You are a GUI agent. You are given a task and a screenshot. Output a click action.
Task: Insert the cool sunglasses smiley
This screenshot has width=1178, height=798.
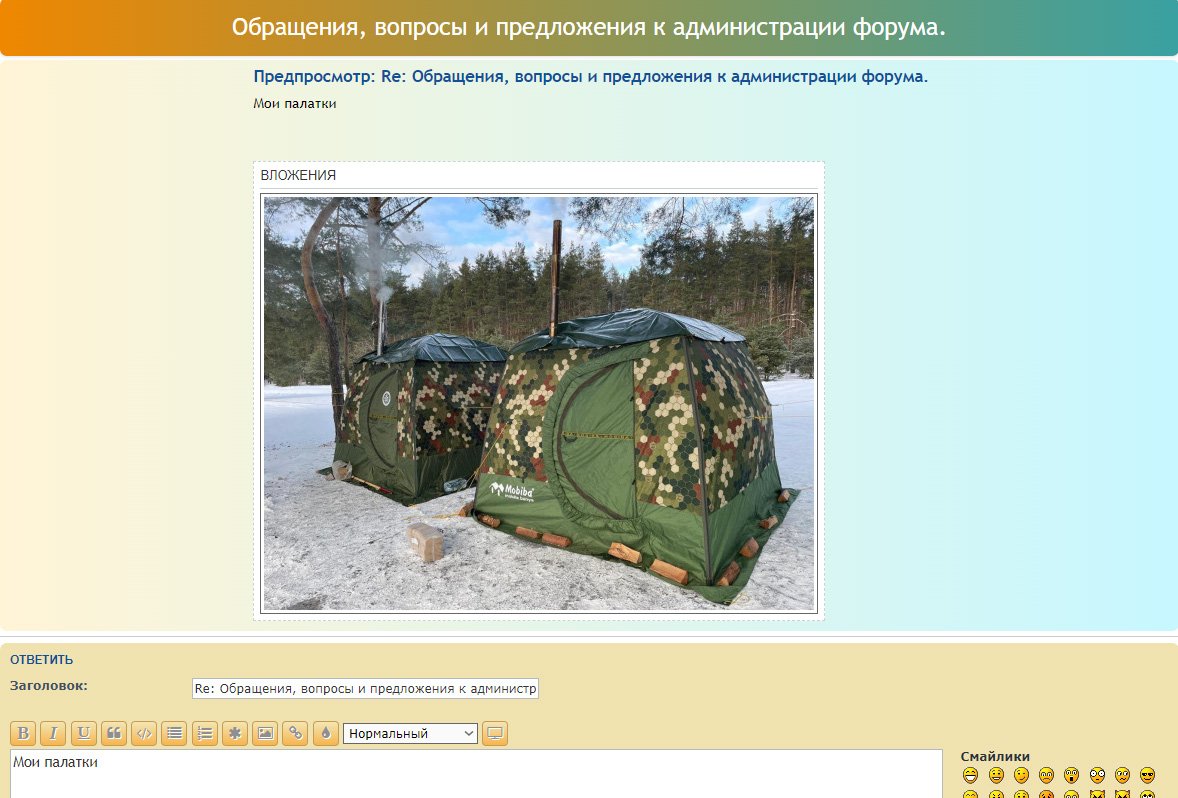[x=1147, y=776]
